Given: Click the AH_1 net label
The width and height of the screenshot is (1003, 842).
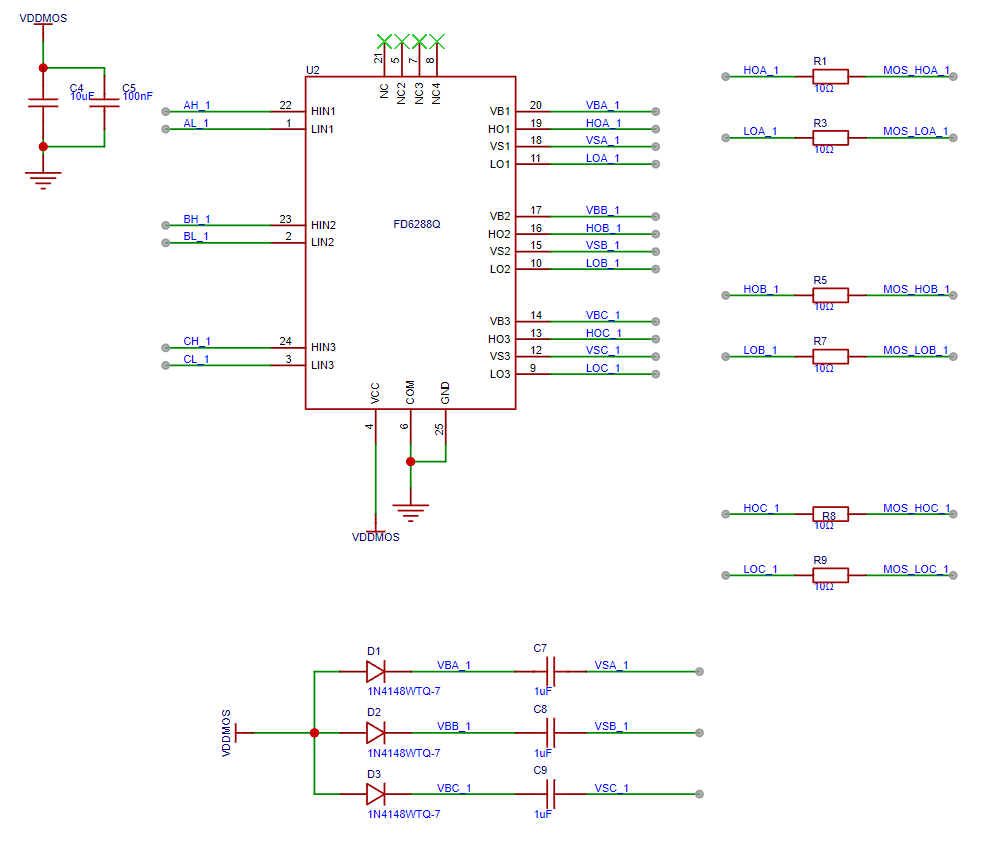Looking at the screenshot, I should (x=196, y=106).
